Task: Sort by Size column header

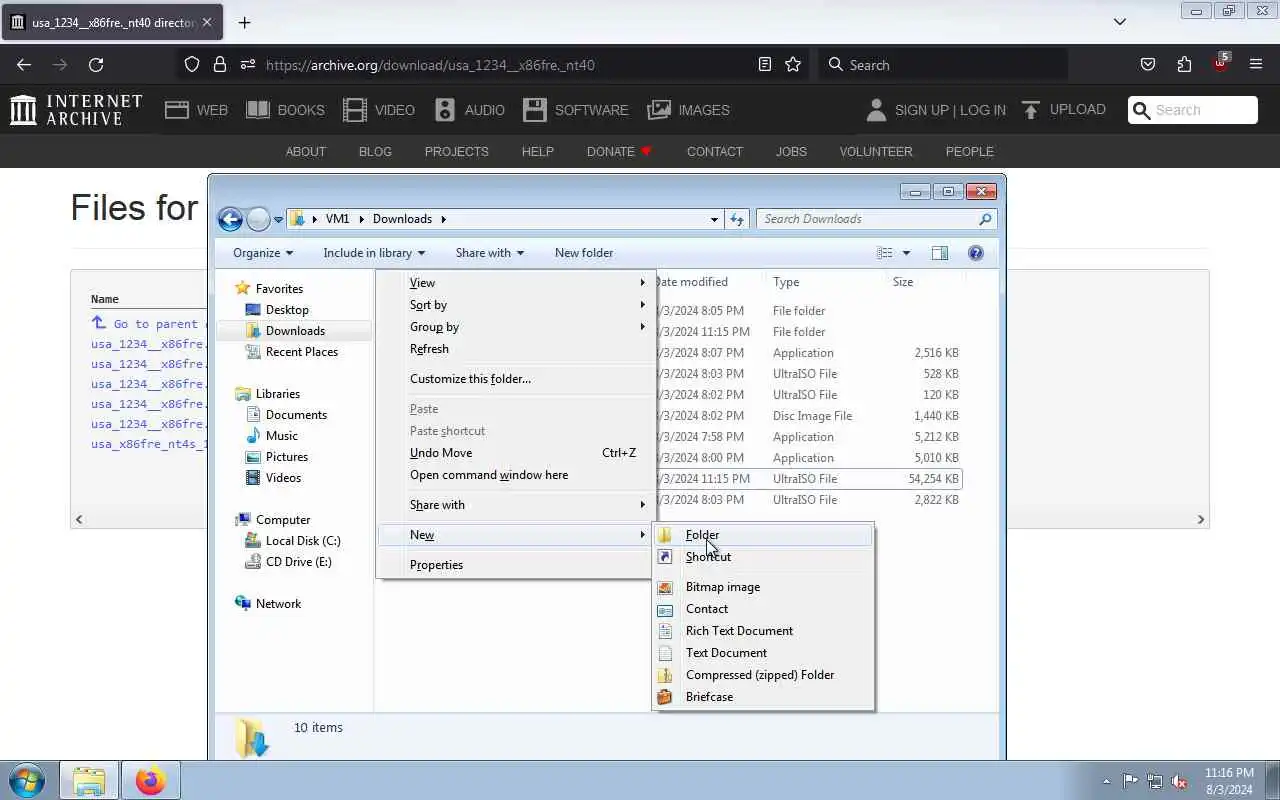Action: [924, 282]
